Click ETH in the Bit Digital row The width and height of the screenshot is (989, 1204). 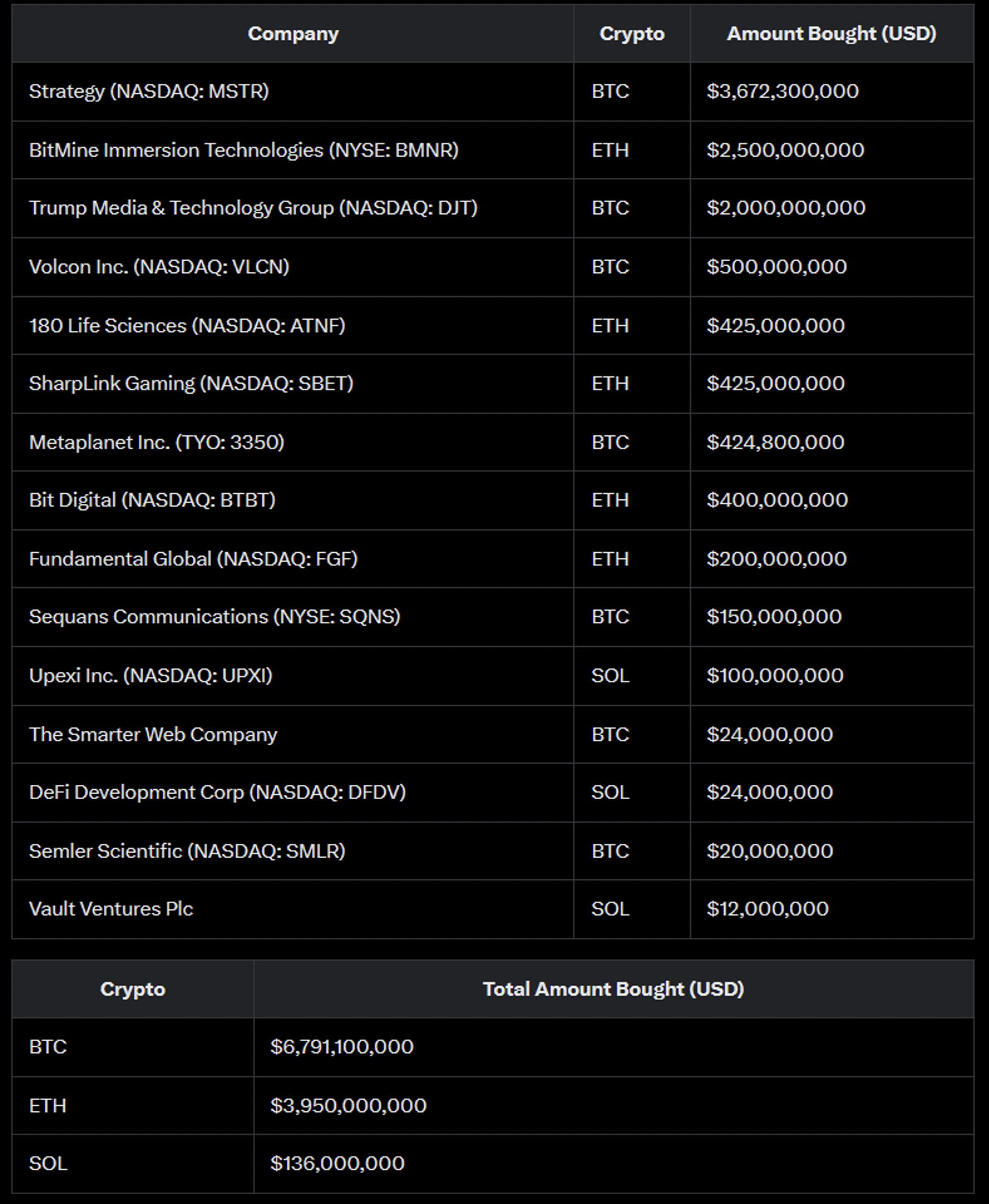610,500
